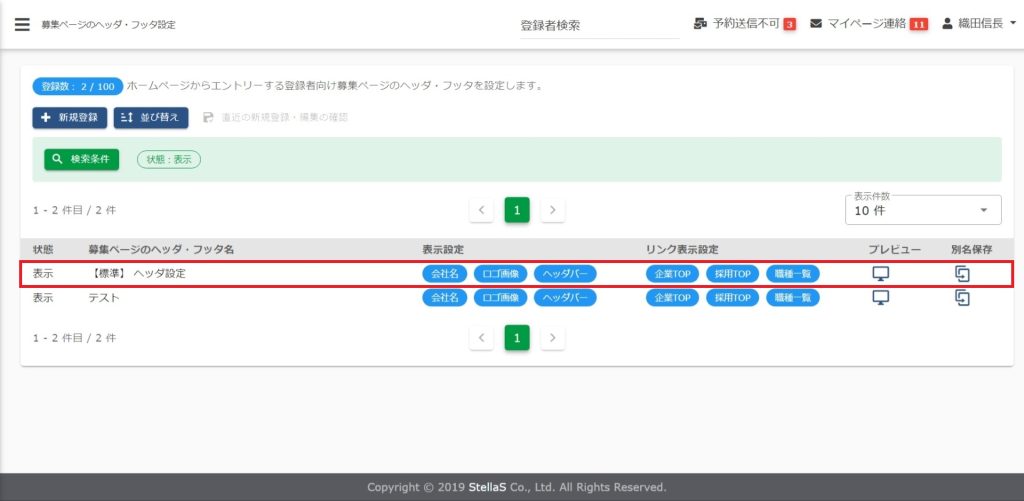This screenshot has height=501, width=1024.
Task: Click the 状態：表示 filter chip
Action: (x=168, y=159)
